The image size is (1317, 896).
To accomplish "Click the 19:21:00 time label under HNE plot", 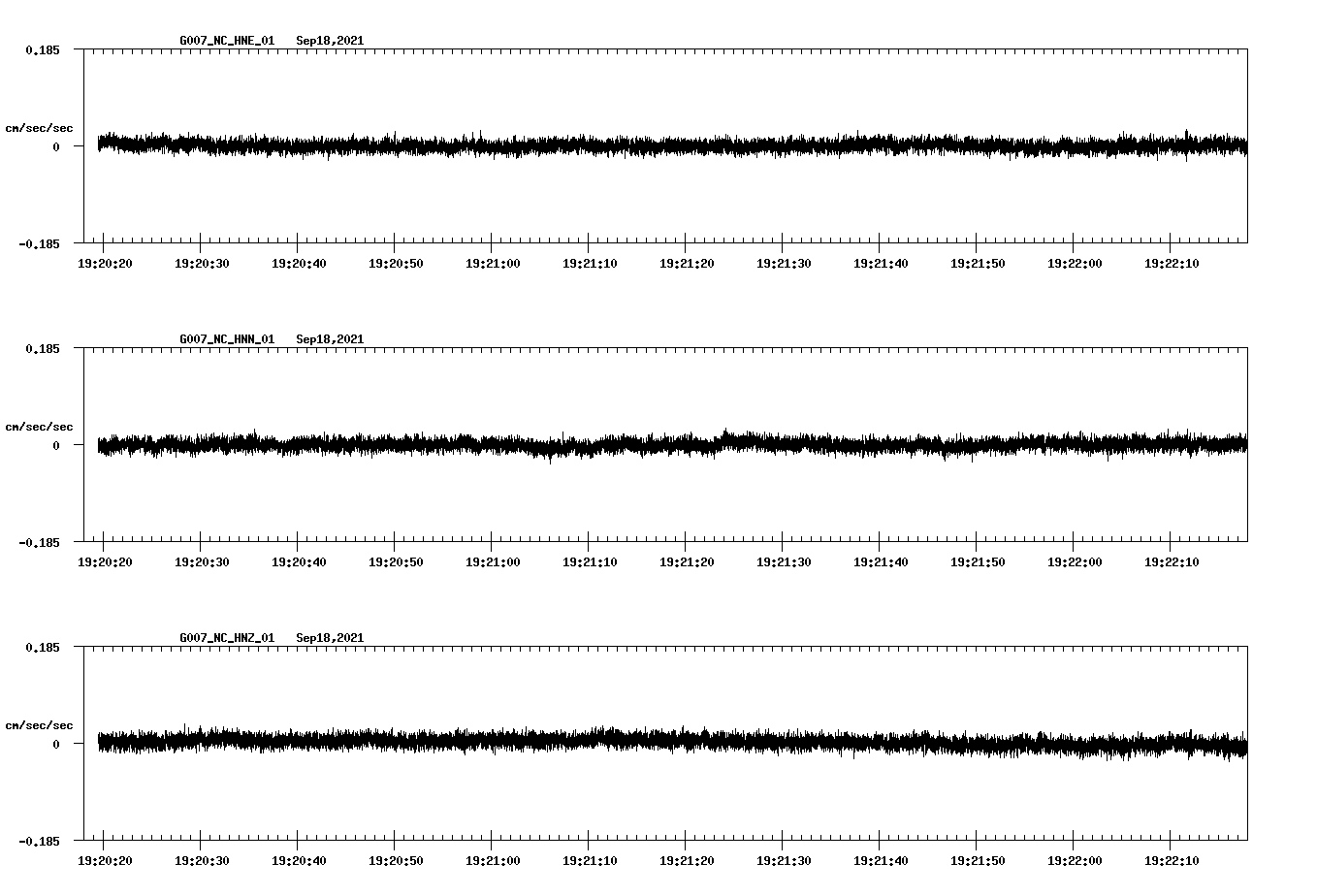I will coord(493,263).
